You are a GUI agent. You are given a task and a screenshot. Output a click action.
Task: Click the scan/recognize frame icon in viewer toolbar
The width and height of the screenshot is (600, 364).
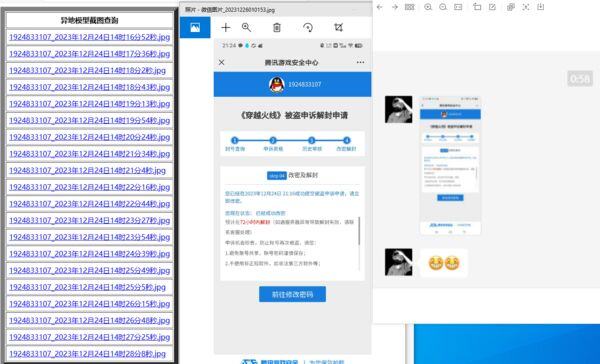pyautogui.click(x=526, y=7)
